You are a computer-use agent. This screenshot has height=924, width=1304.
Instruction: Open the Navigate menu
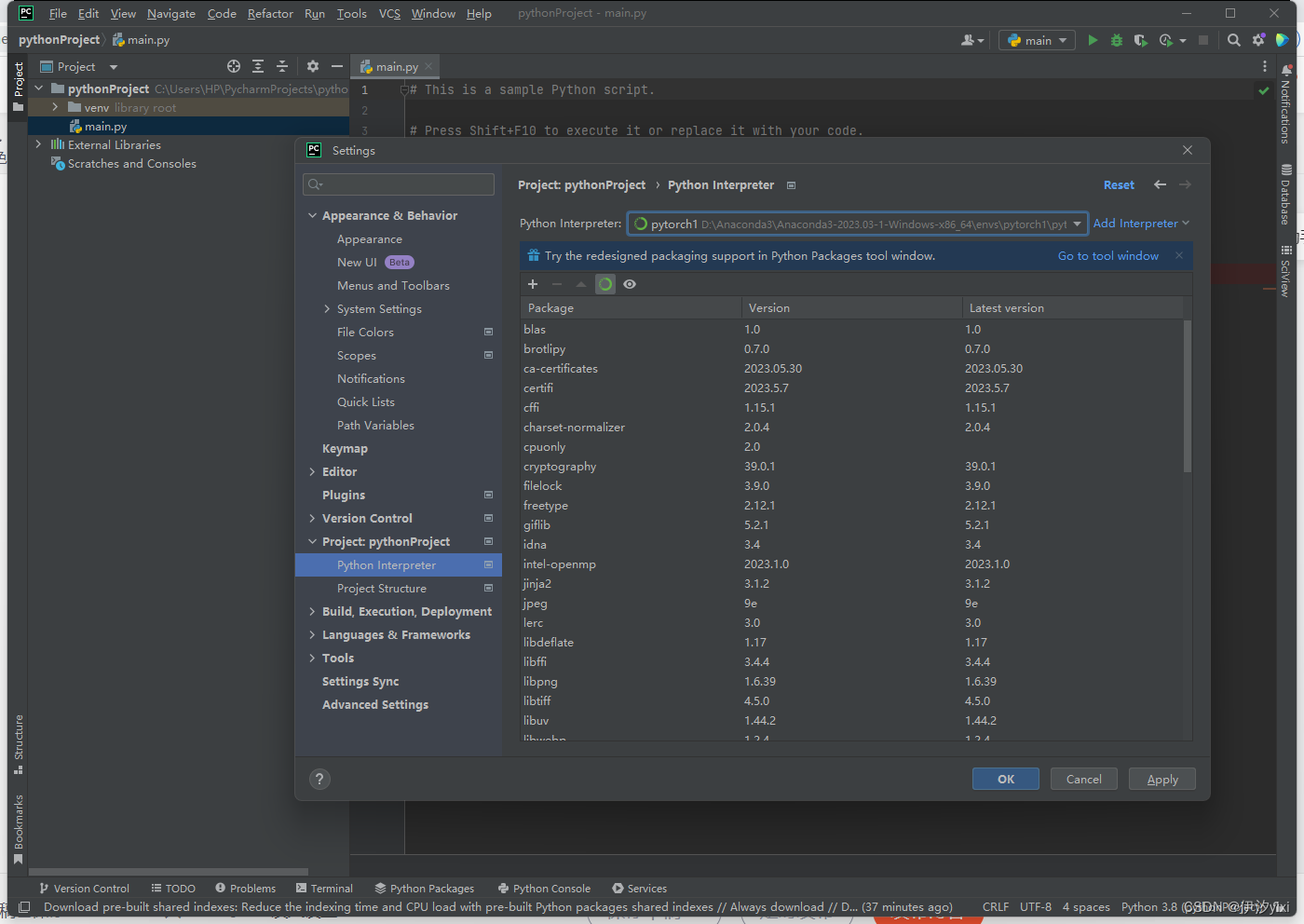click(171, 14)
